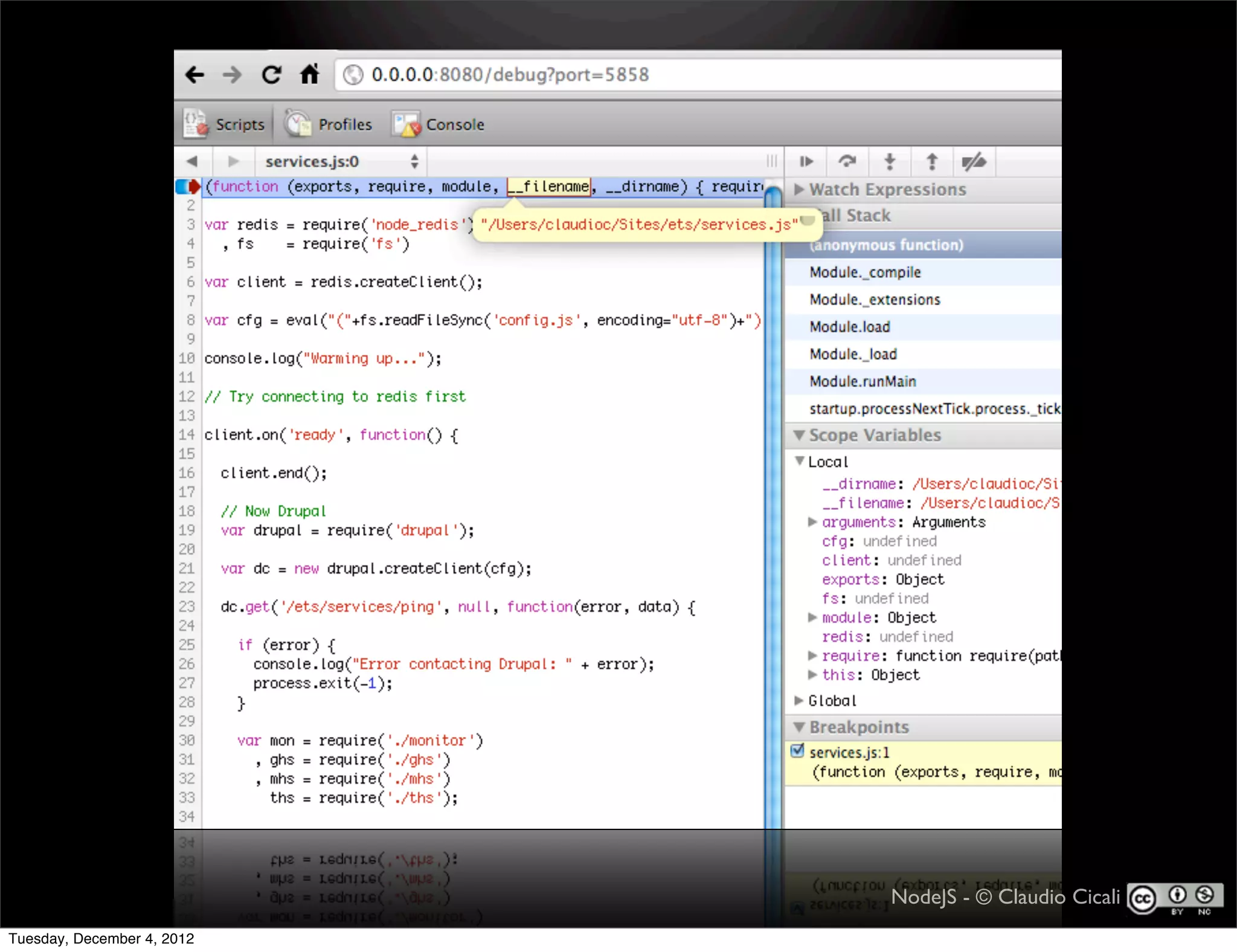
Task: Go to the browser home page
Action: pyautogui.click(x=309, y=74)
